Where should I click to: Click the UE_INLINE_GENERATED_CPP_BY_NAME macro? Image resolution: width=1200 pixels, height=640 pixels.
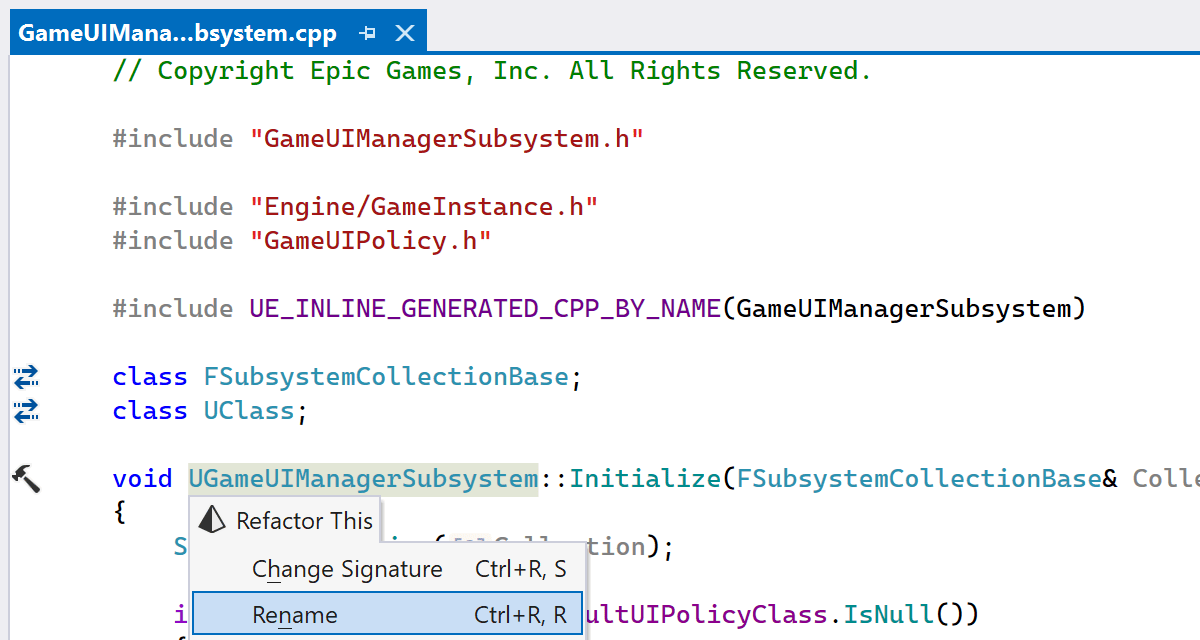[484, 309]
